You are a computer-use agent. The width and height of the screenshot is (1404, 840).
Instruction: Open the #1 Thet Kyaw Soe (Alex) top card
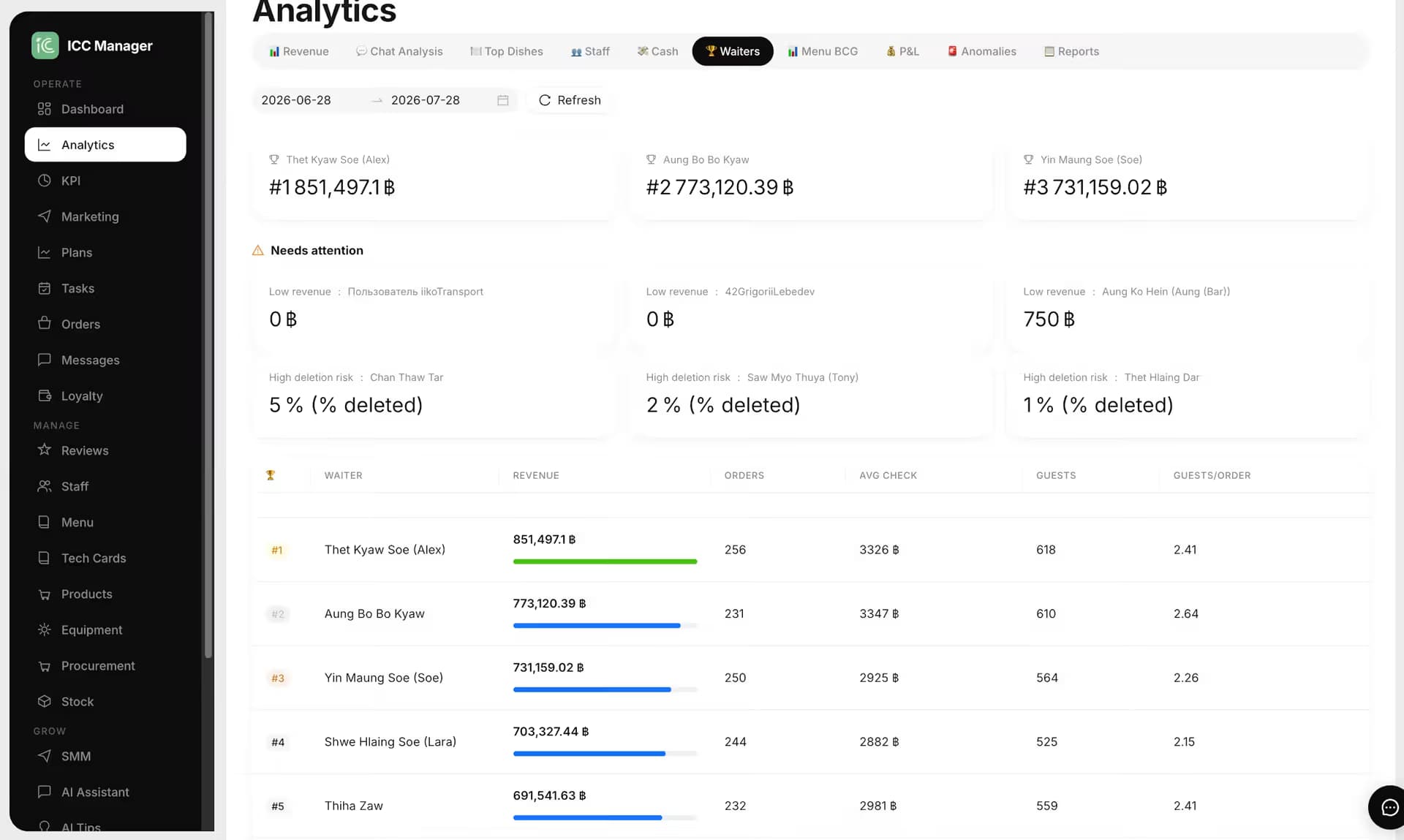click(434, 180)
